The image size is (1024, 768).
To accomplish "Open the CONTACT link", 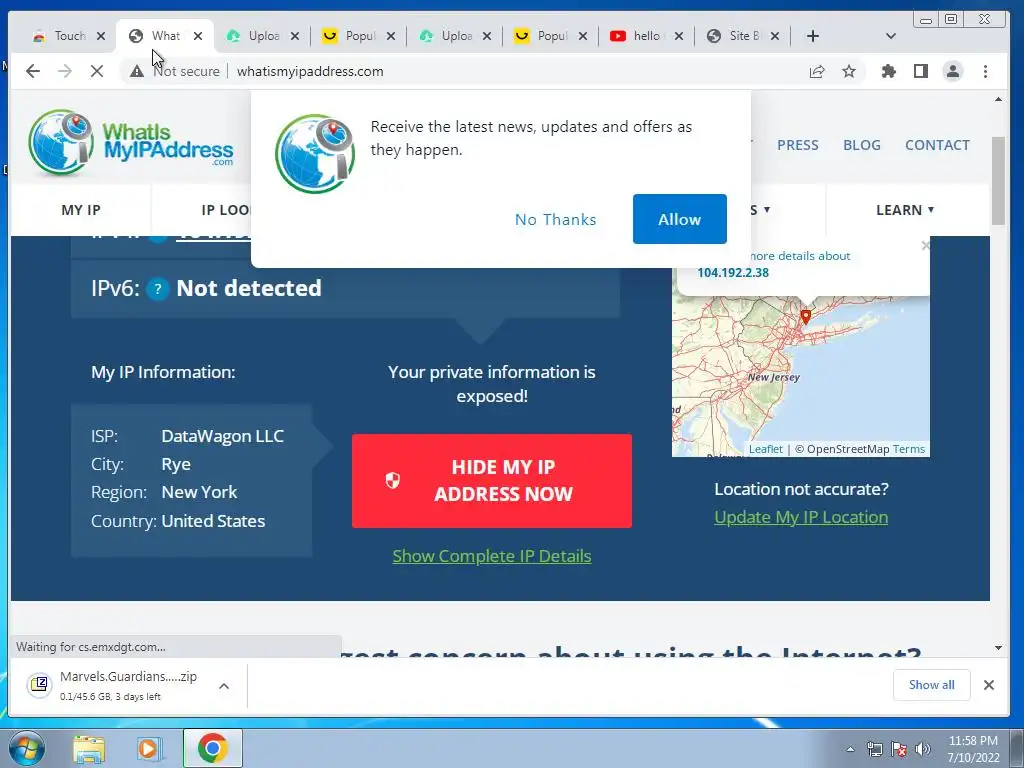I will click(x=937, y=145).
